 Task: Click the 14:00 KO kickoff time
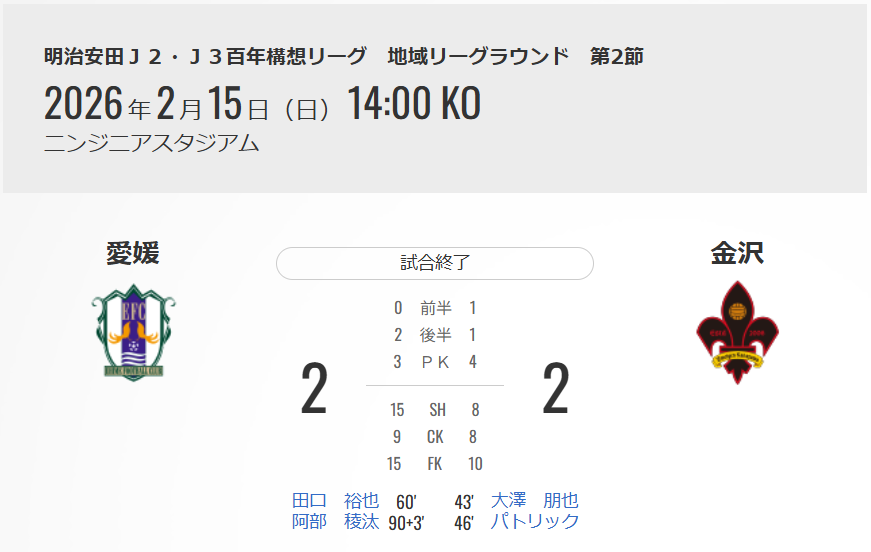414,103
